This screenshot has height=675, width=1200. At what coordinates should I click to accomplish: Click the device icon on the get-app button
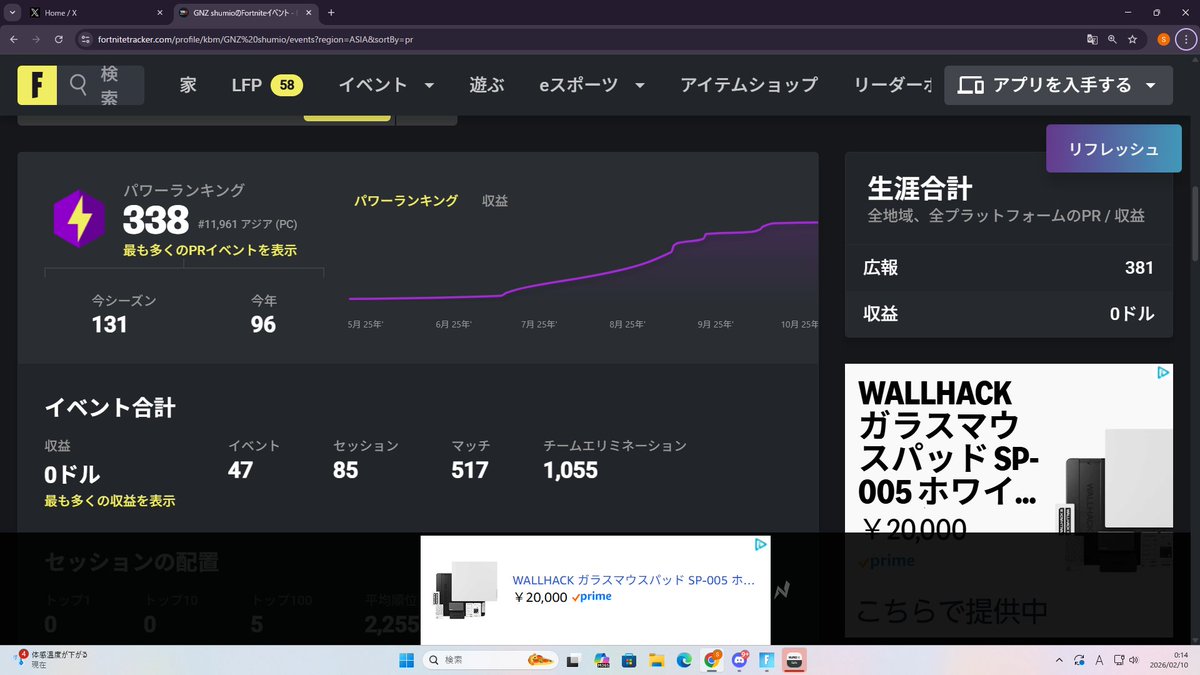pos(970,85)
